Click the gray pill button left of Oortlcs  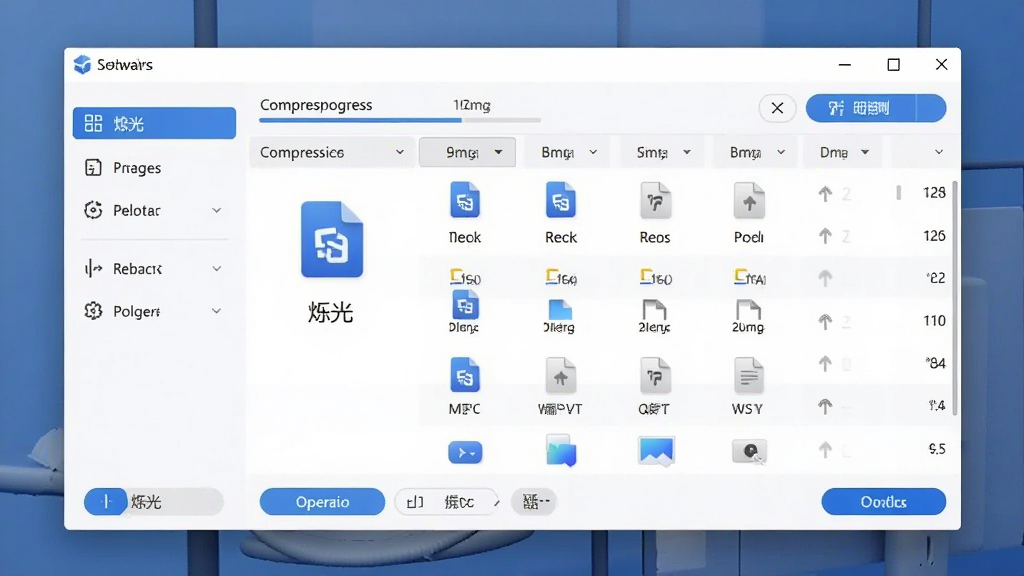[x=534, y=502]
